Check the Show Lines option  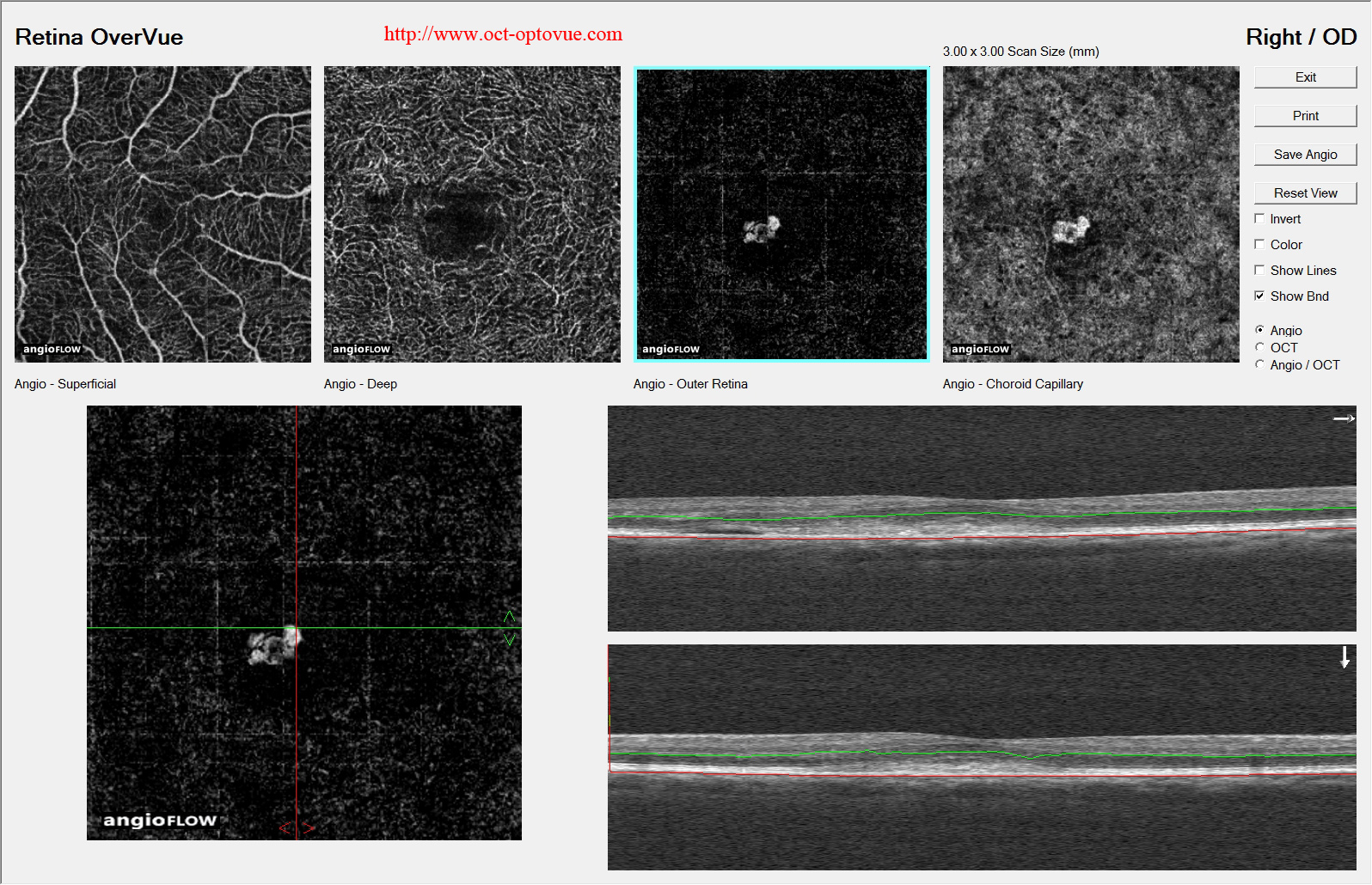coord(1259,271)
